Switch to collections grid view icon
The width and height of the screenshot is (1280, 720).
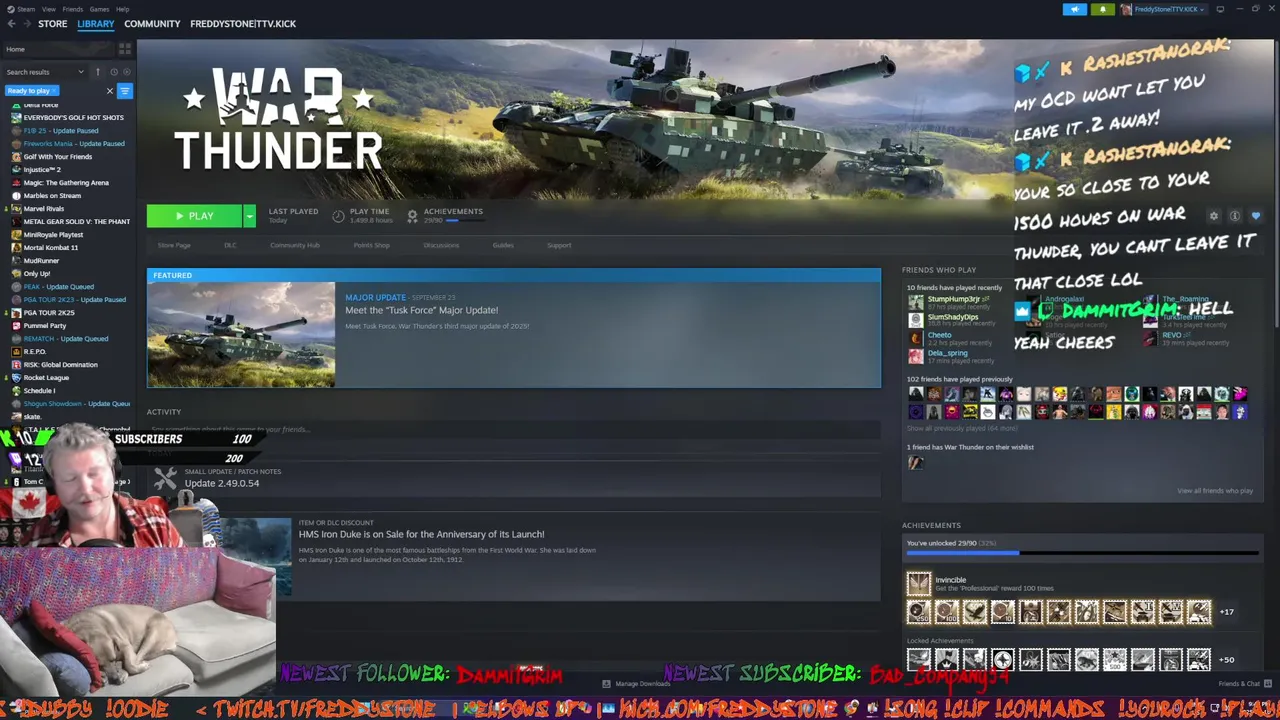125,49
